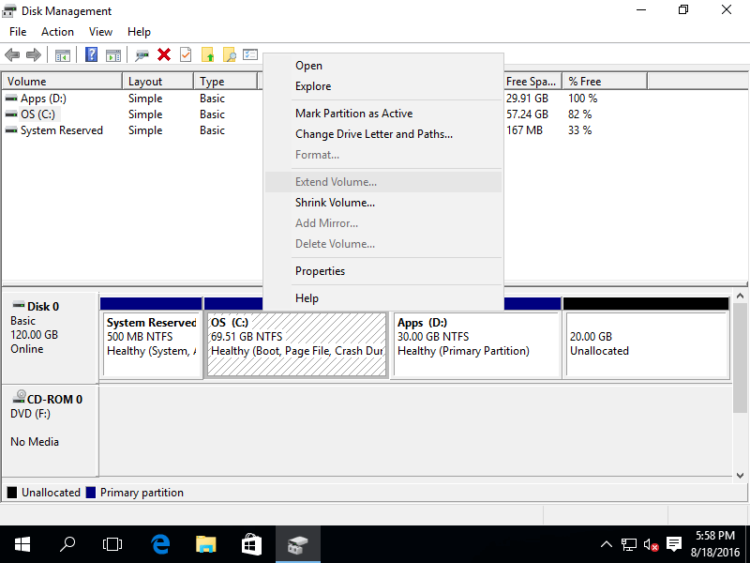
Task: Select System Reserved row in volume list
Action: tap(61, 131)
